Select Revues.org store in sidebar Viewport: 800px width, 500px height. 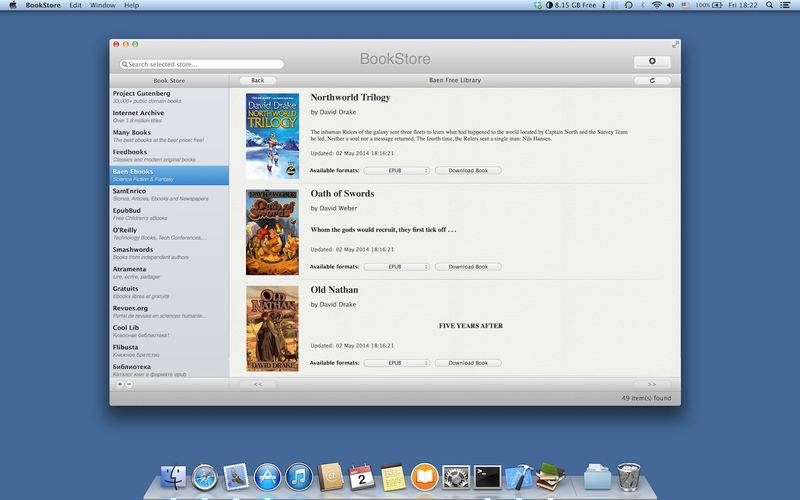[169, 312]
